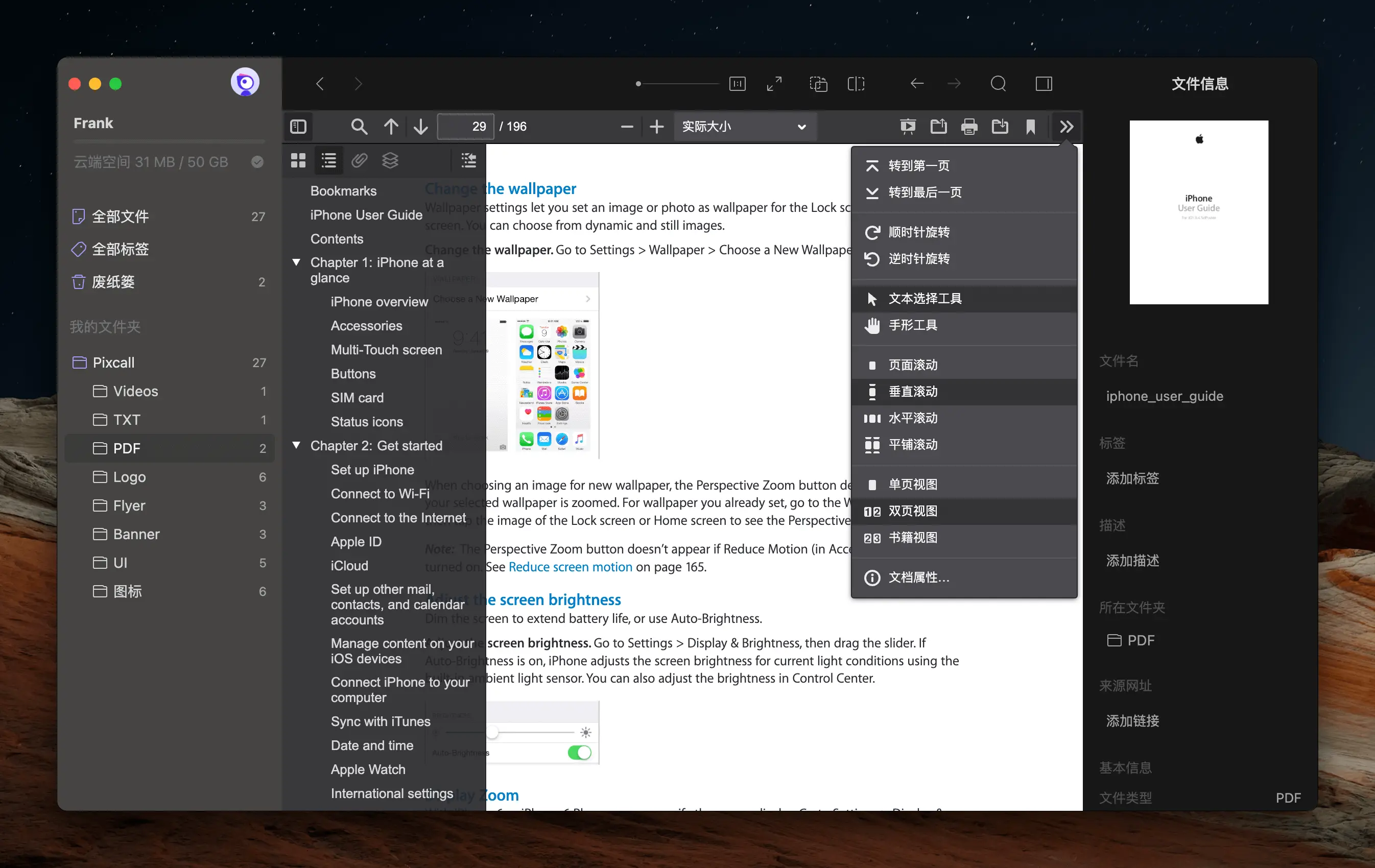Toggle the PDF viewer sidebar button
This screenshot has height=868, width=1375.
(298, 126)
